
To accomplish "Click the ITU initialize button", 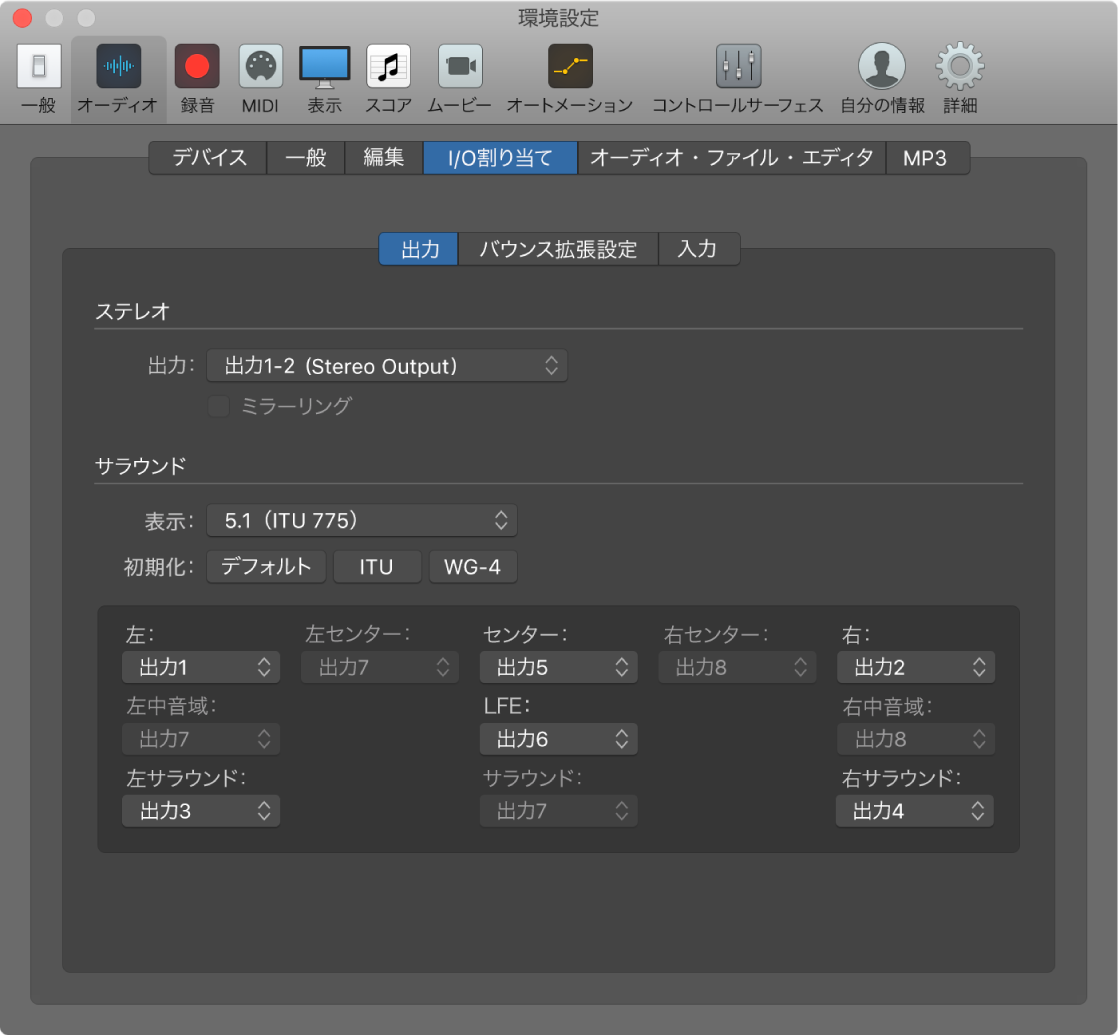I will point(377,567).
